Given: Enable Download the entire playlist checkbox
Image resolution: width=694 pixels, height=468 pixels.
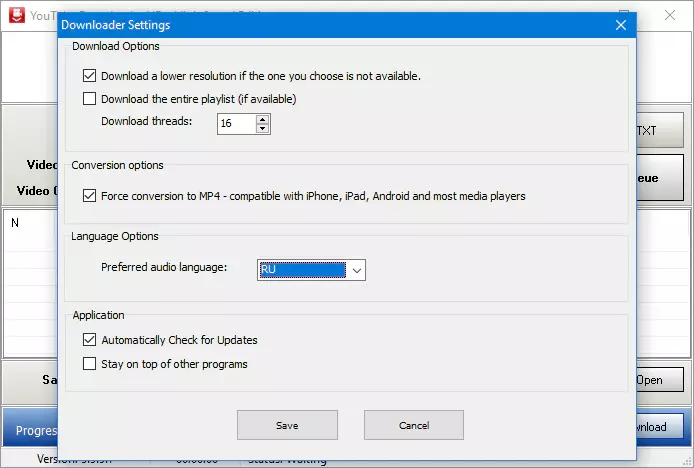Looking at the screenshot, I should click(90, 99).
